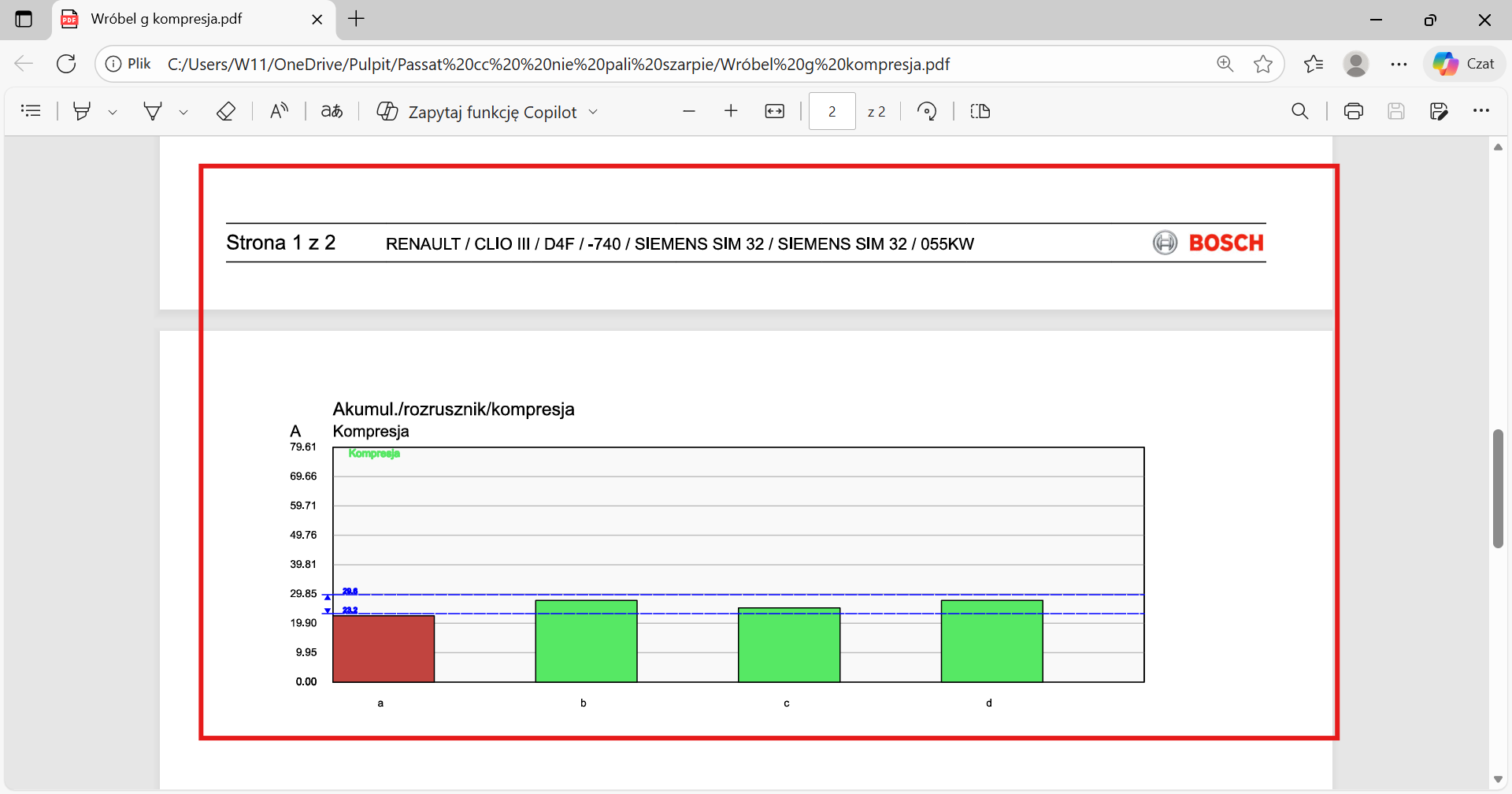Open the table of contents sidebar
The image size is (1512, 794).
pyautogui.click(x=31, y=111)
